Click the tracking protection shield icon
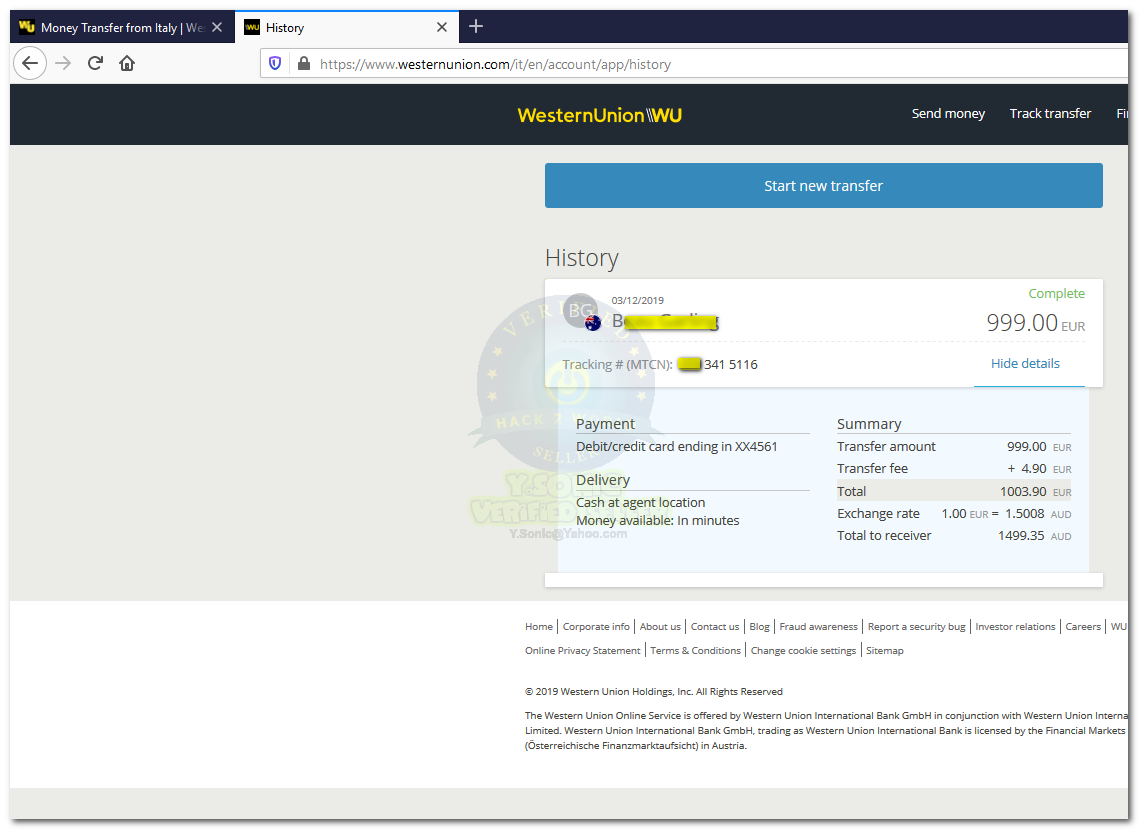 (275, 64)
